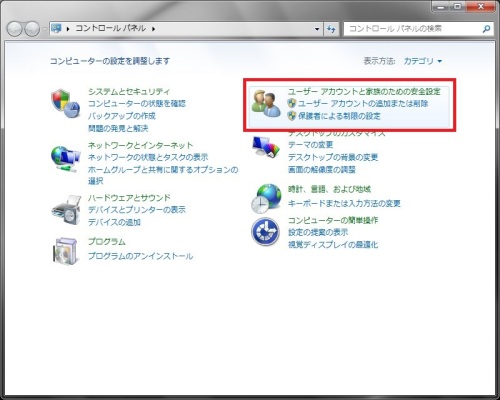This screenshot has width=500, height=400.
Task: Click the Back navigation arrow button
Action: tap(14, 29)
